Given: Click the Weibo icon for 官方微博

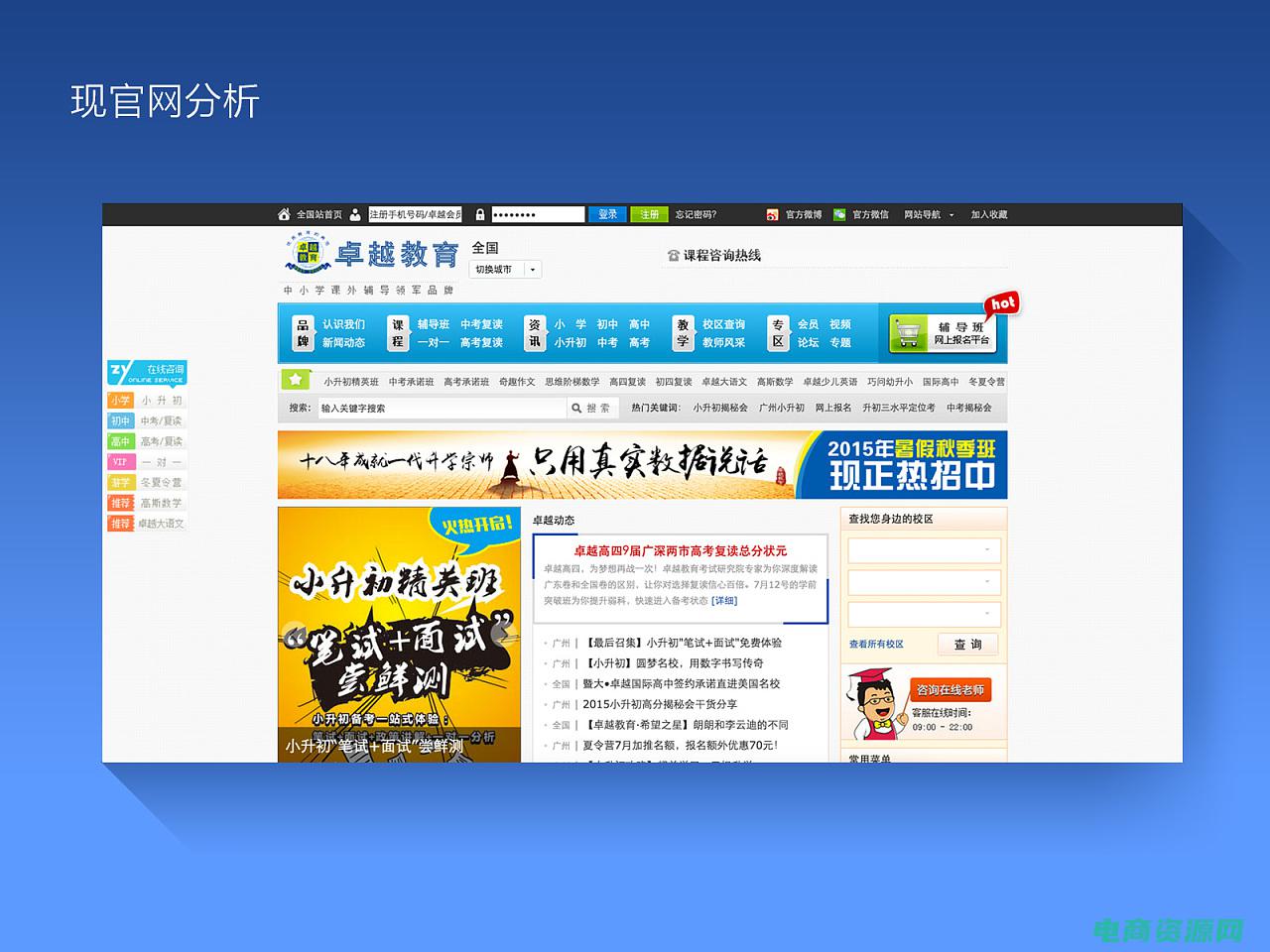Looking at the screenshot, I should coord(772,214).
